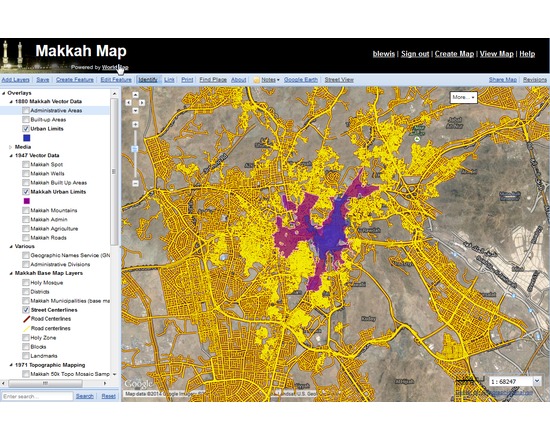Viewport: 550px width, 440px height.
Task: Collapse the Various group
Action: 11,247
